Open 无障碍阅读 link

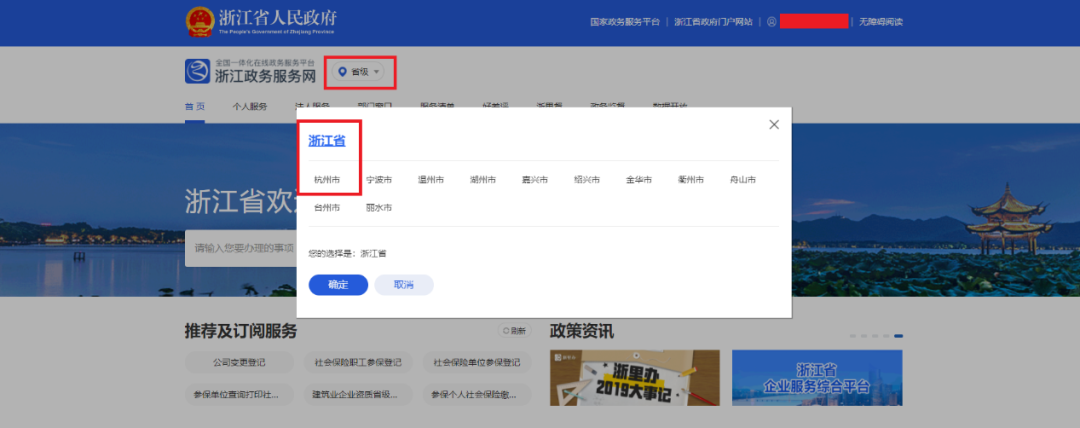click(x=880, y=21)
